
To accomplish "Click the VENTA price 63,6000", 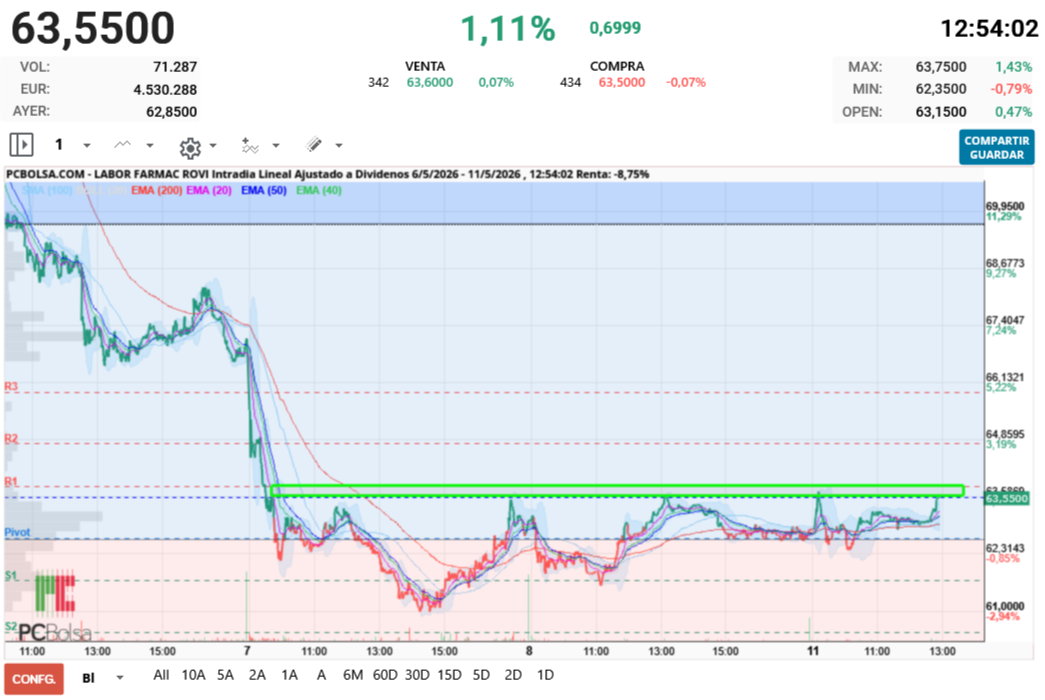I will [x=430, y=82].
